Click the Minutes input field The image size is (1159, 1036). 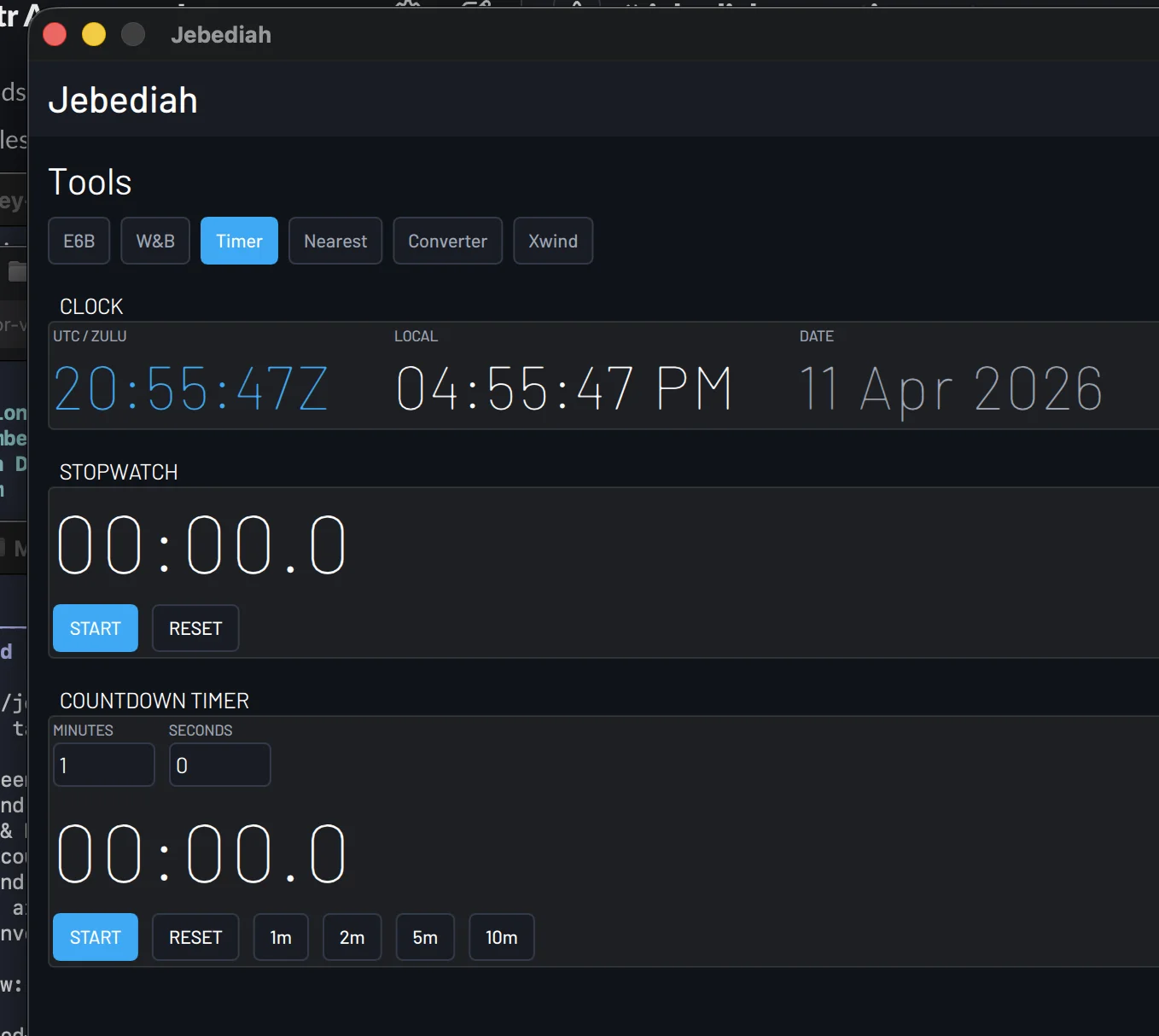coord(103,765)
